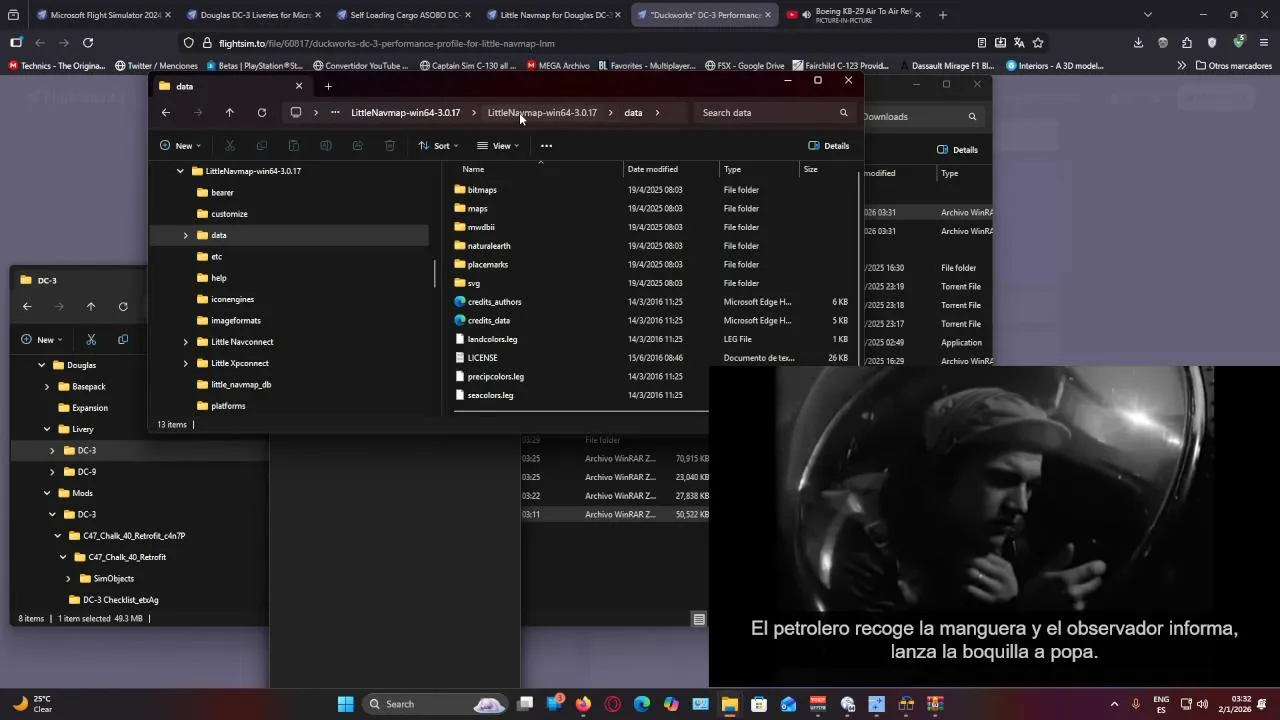Refresh the DC-3 Explorer window
Image resolution: width=1280 pixels, height=720 pixels.
(123, 307)
